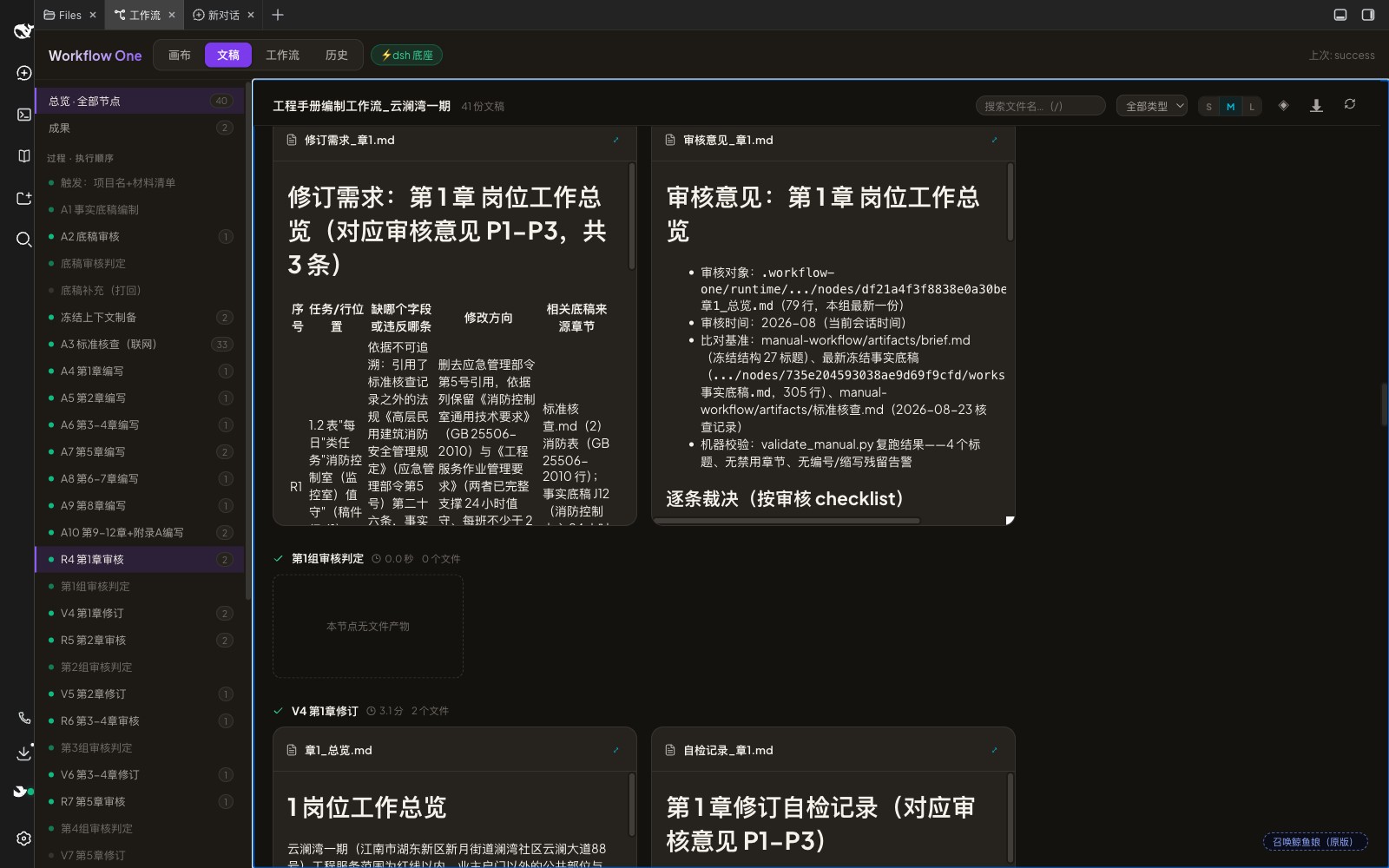The width and height of the screenshot is (1389, 868).
Task: Select node R4 第1章审核
Action: tap(140, 559)
